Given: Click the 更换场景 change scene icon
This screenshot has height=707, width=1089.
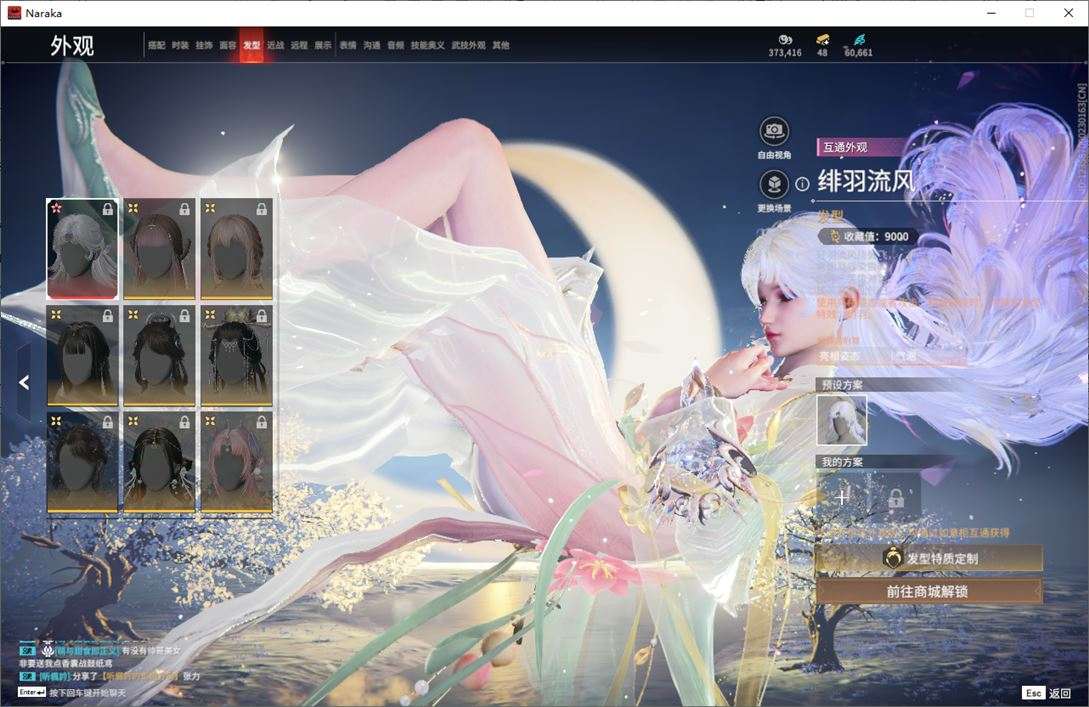Looking at the screenshot, I should tap(774, 185).
